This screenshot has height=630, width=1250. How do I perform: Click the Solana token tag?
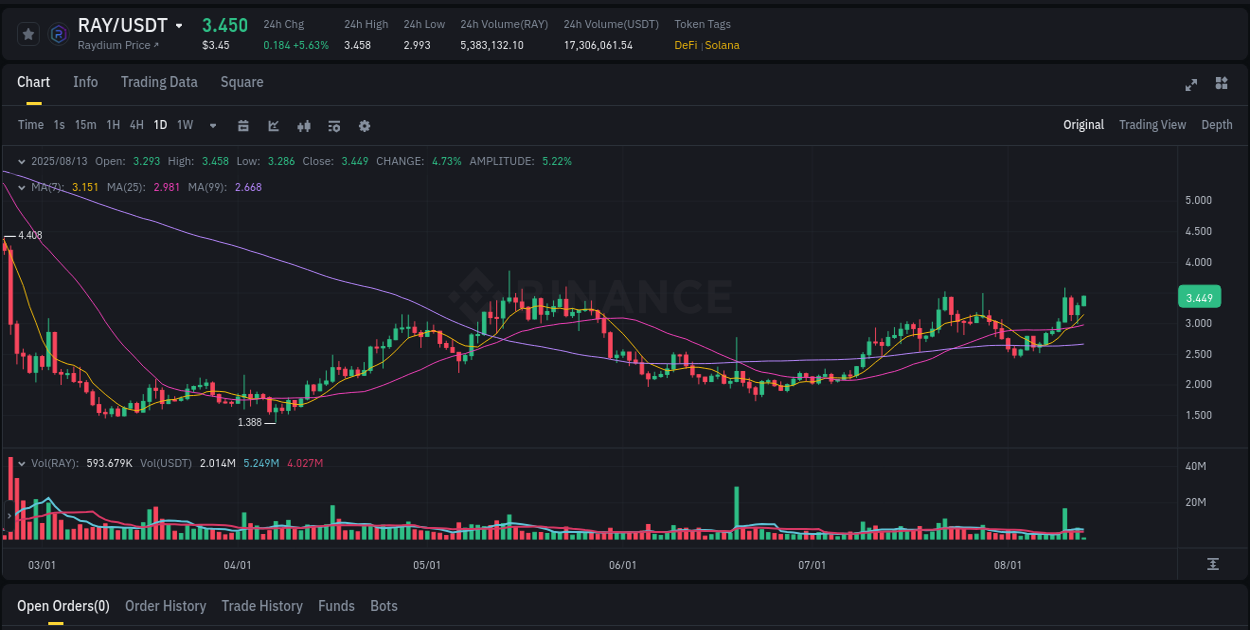click(x=722, y=45)
